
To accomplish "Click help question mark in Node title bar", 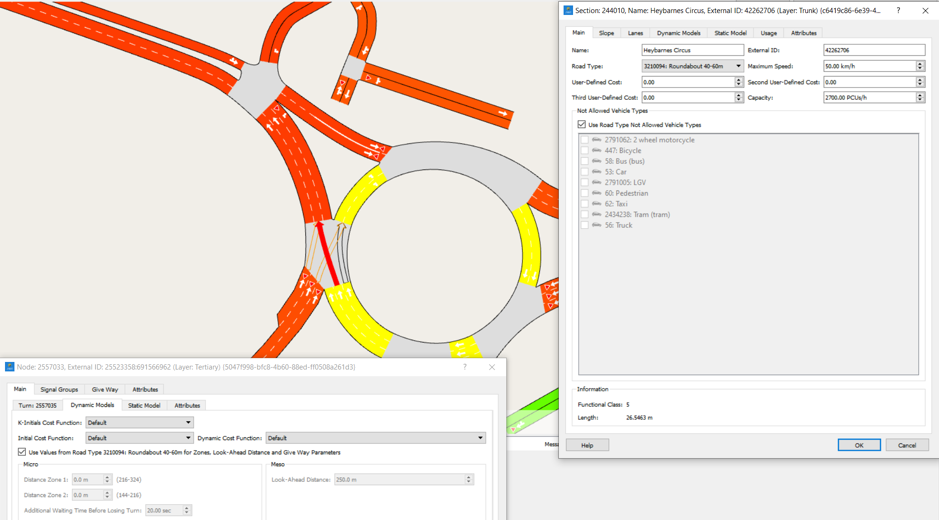I will pos(465,367).
